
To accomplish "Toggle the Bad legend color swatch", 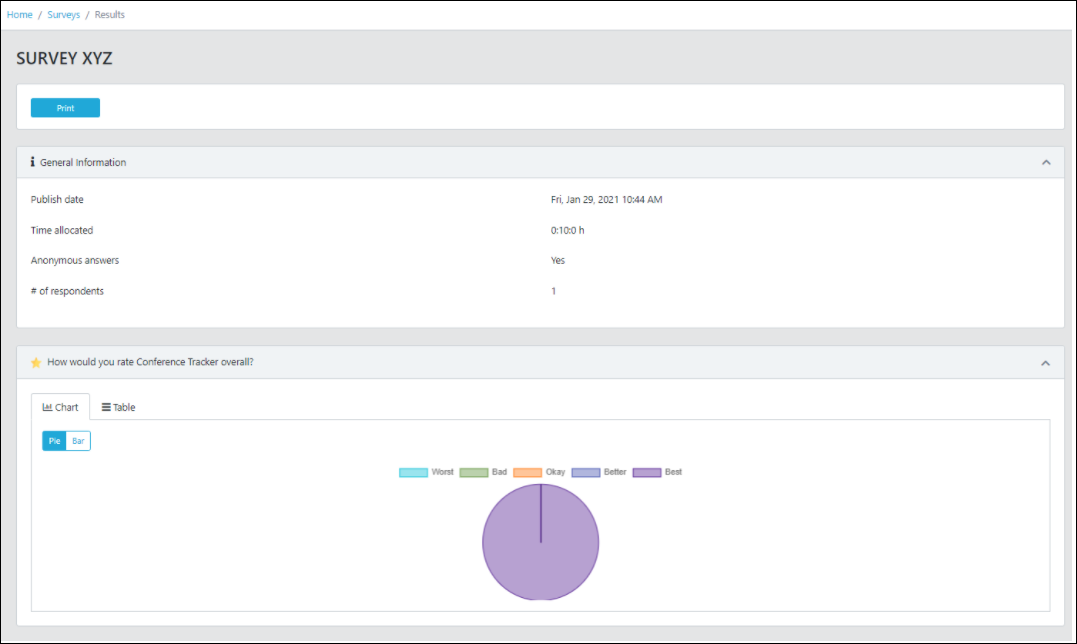I will point(474,472).
